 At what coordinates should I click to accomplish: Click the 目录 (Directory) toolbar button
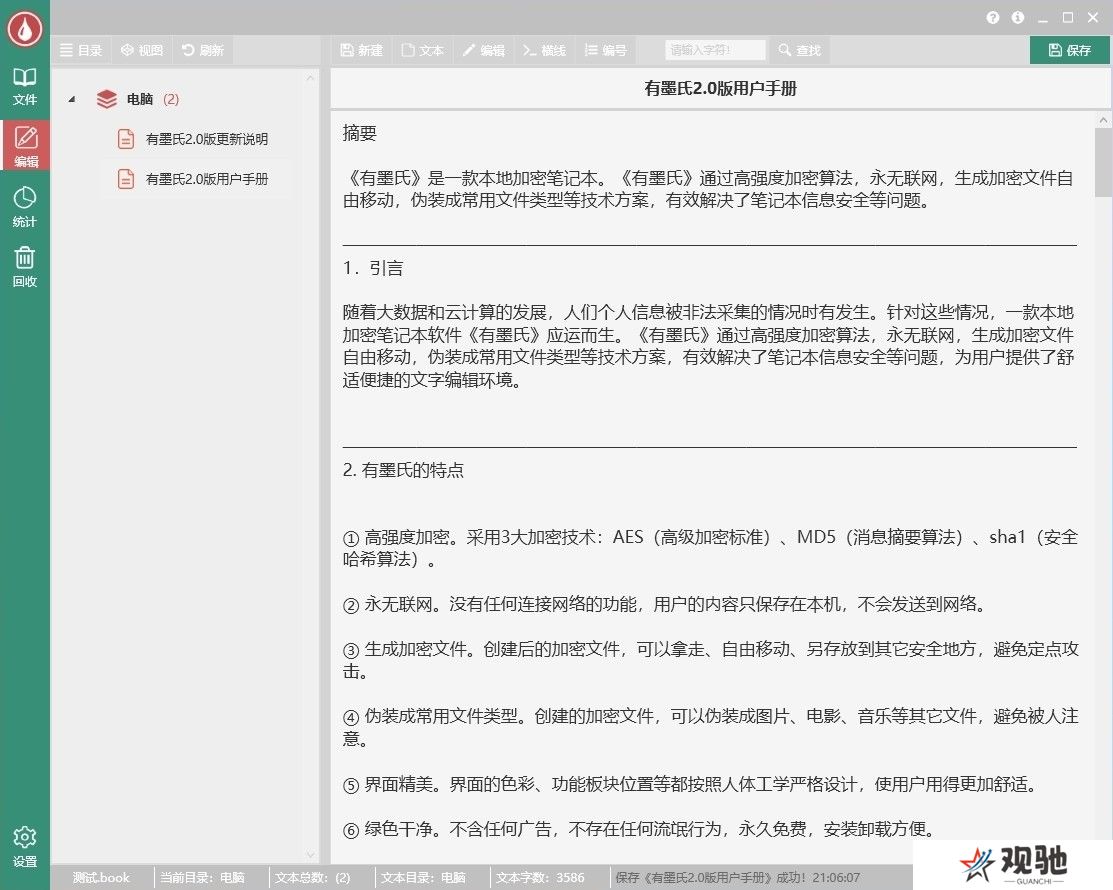pos(81,50)
